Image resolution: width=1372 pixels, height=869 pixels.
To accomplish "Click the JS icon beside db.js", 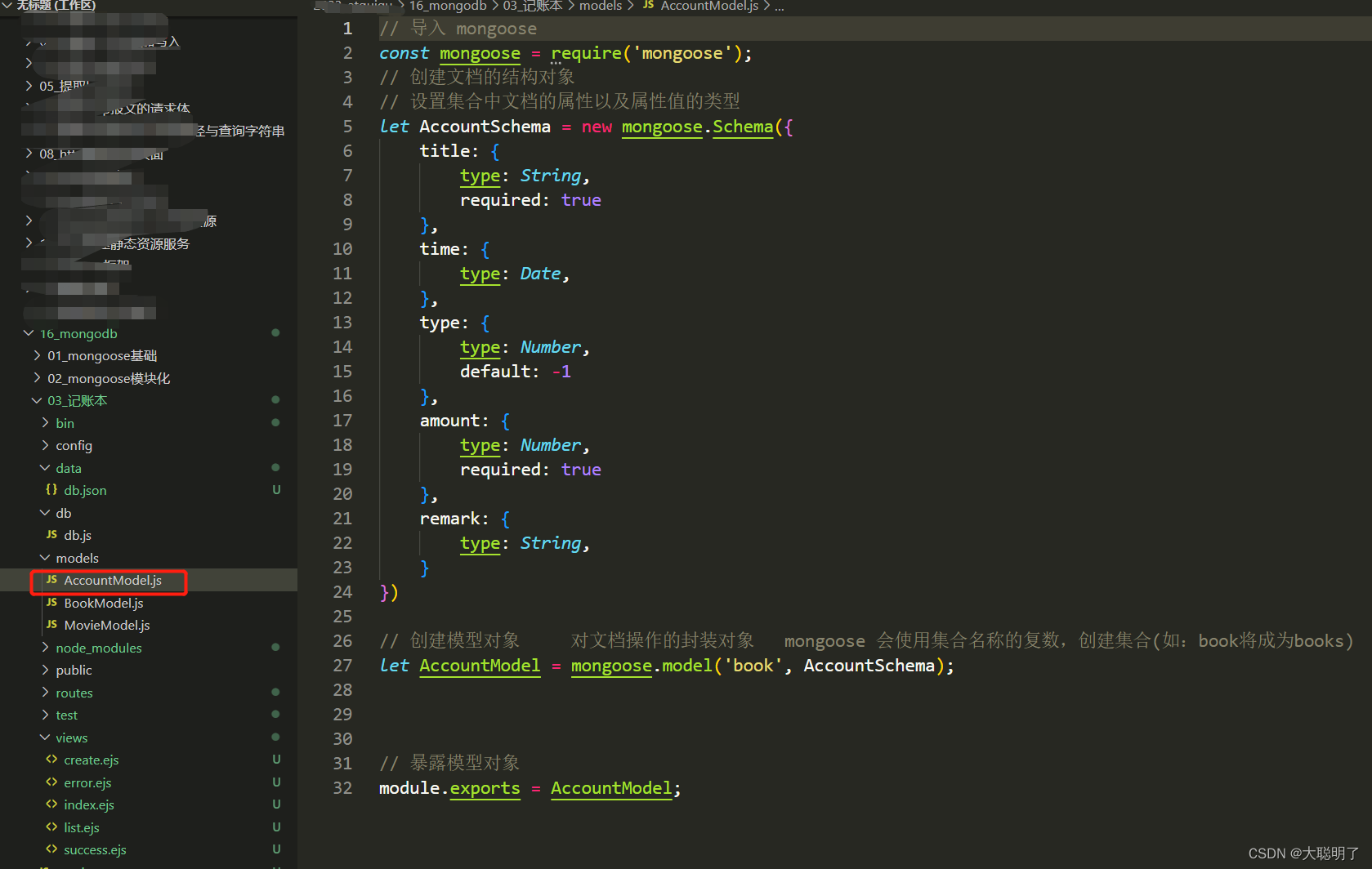I will 51,535.
